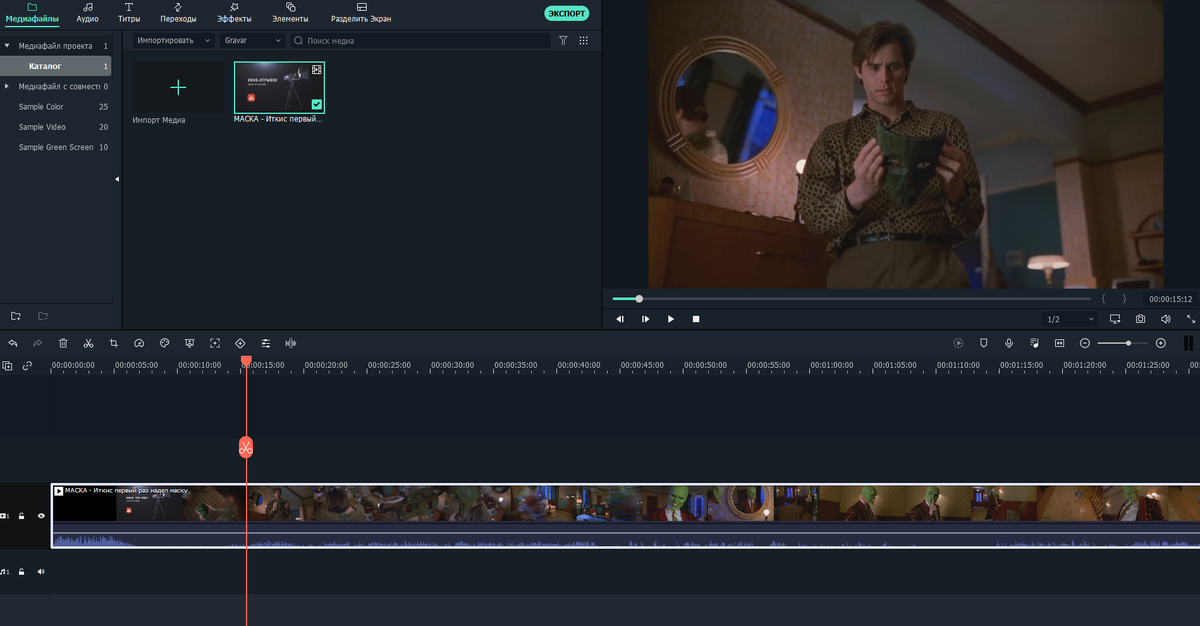
Task: Open the audio waveform tool
Action: 291,343
